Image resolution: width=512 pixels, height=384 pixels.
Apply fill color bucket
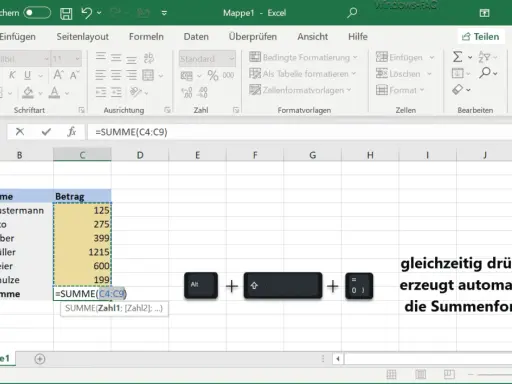[28, 93]
